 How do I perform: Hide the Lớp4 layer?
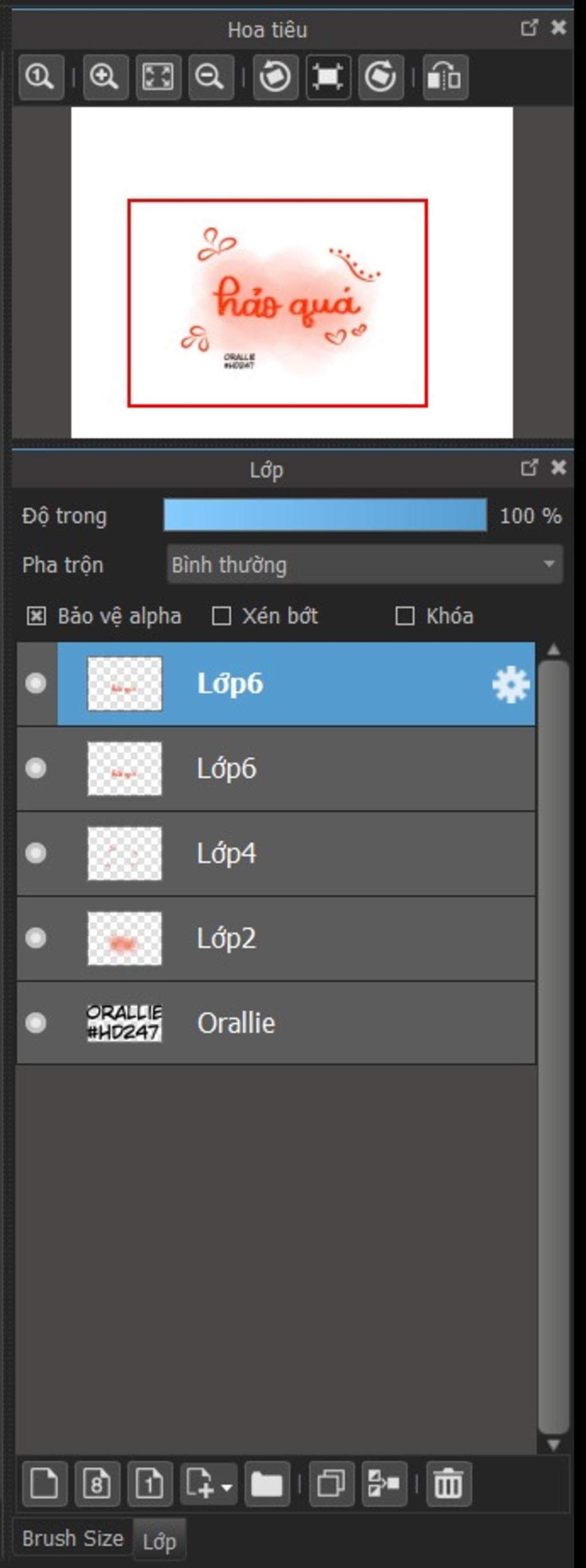pyautogui.click(x=36, y=853)
